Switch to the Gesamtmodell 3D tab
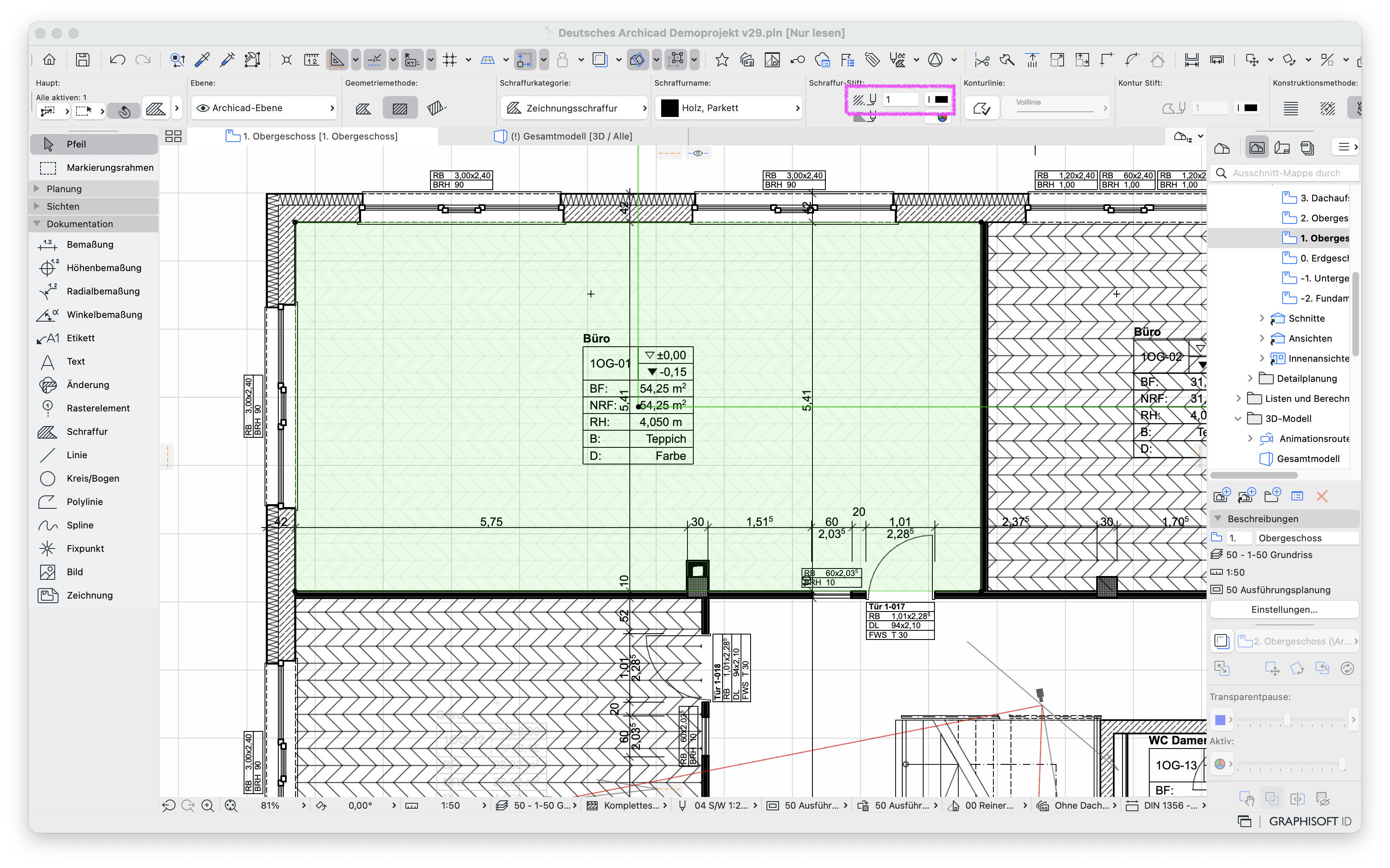Image resolution: width=1390 pixels, height=868 pixels. pyautogui.click(x=563, y=137)
